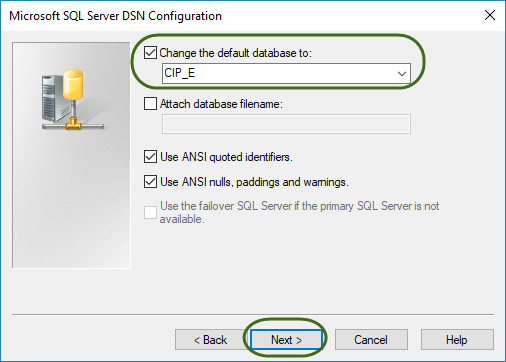The height and width of the screenshot is (362, 506).
Task: Cancel the DSN configuration
Action: tap(371, 340)
